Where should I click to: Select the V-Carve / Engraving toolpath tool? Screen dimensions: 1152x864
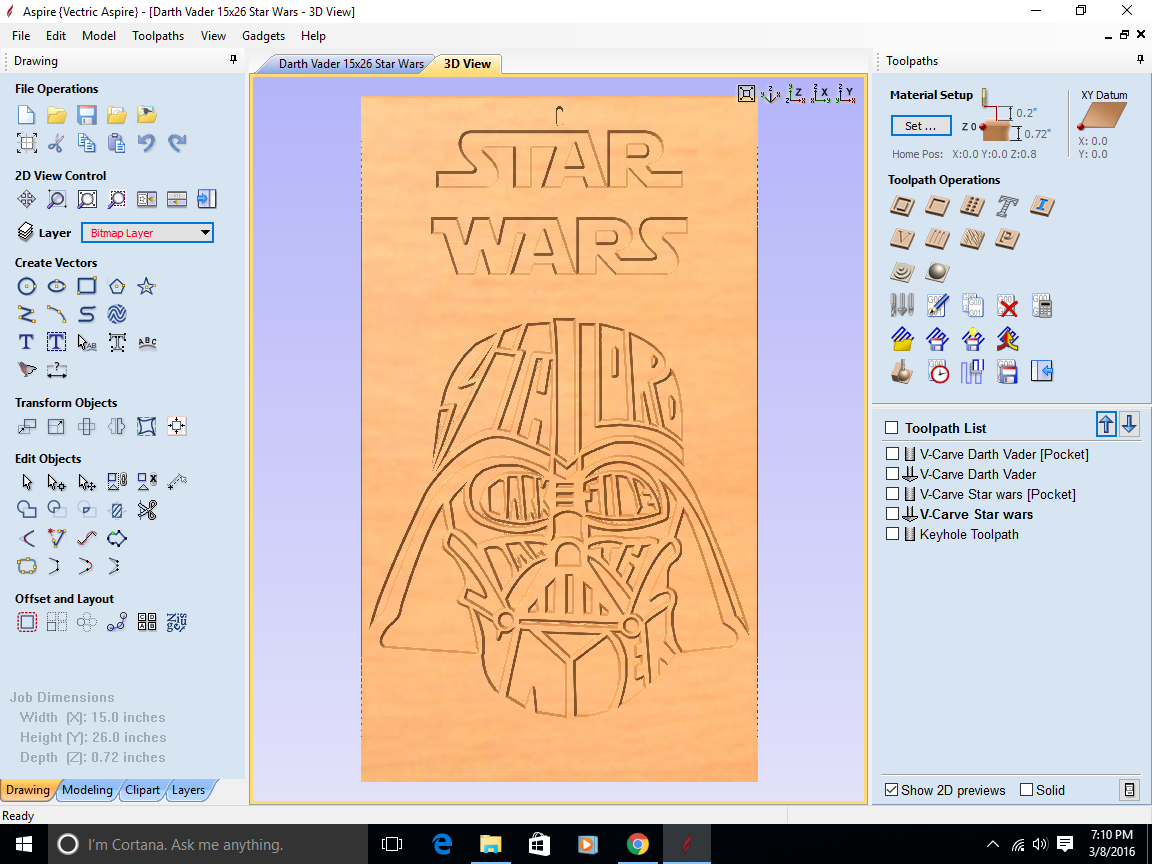pyautogui.click(x=901, y=239)
